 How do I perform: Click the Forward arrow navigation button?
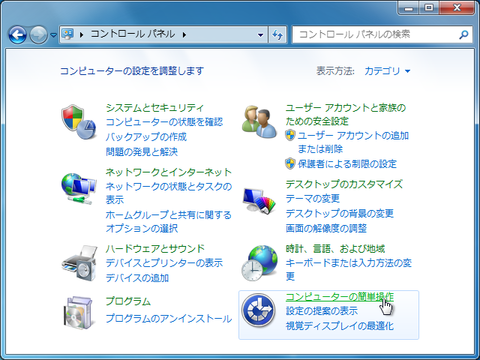click(39, 34)
